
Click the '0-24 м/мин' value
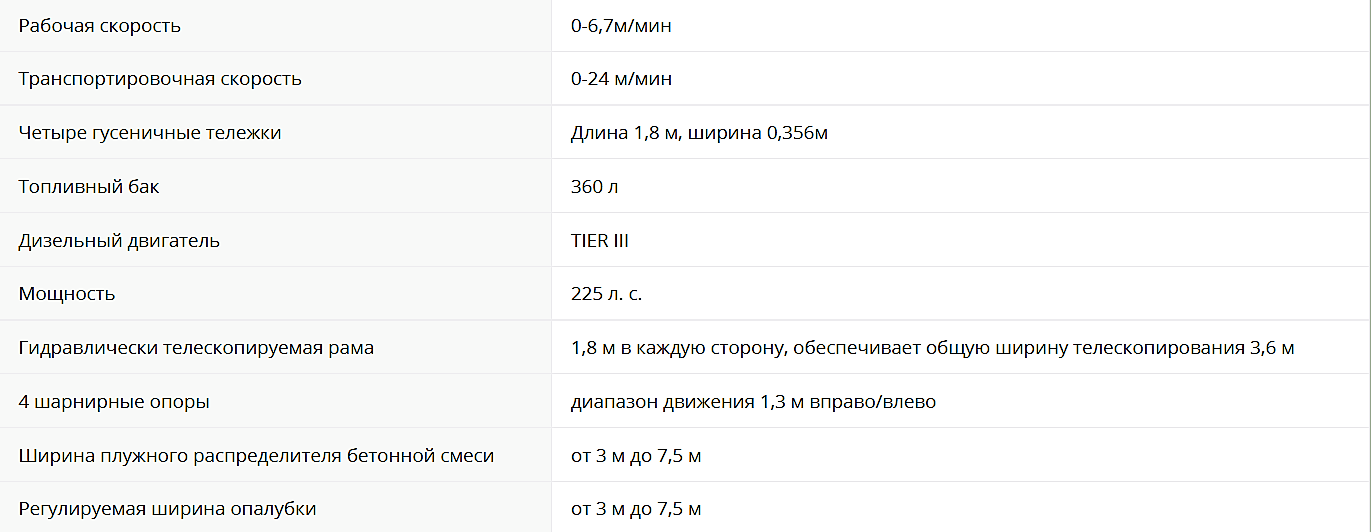click(621, 79)
